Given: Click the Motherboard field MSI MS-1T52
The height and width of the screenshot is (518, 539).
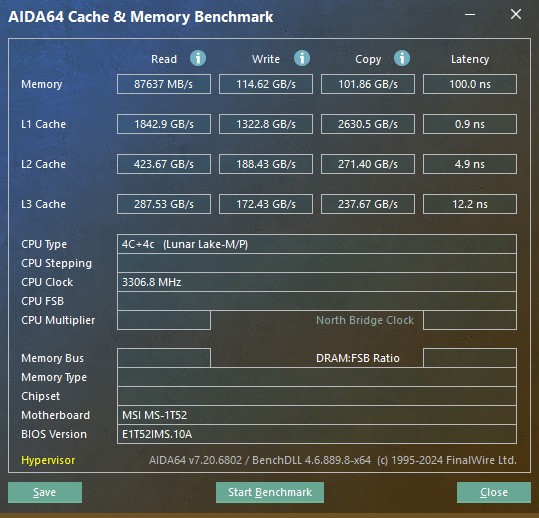Looking at the screenshot, I should point(317,415).
